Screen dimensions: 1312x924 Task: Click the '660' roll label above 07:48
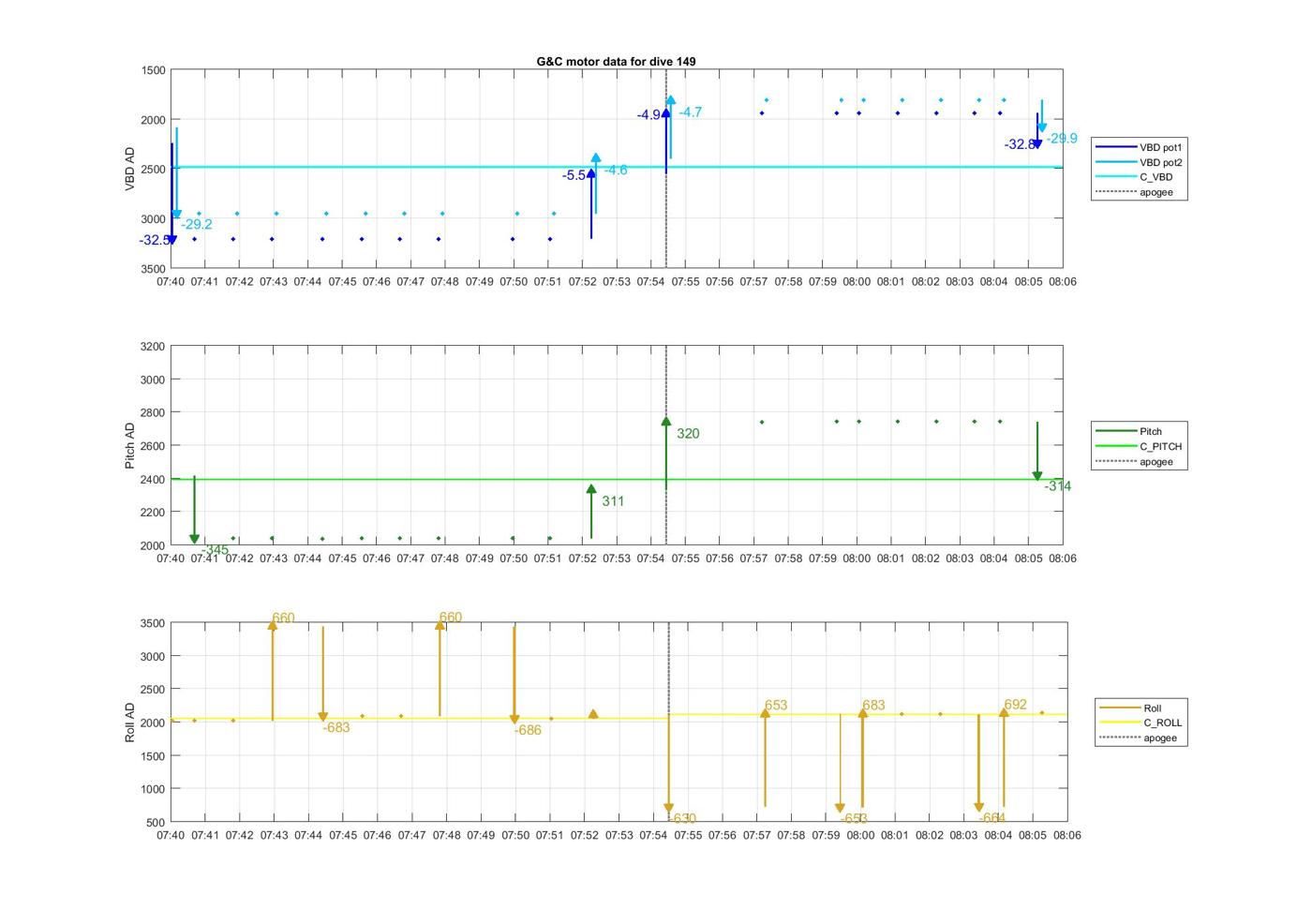pyautogui.click(x=451, y=618)
